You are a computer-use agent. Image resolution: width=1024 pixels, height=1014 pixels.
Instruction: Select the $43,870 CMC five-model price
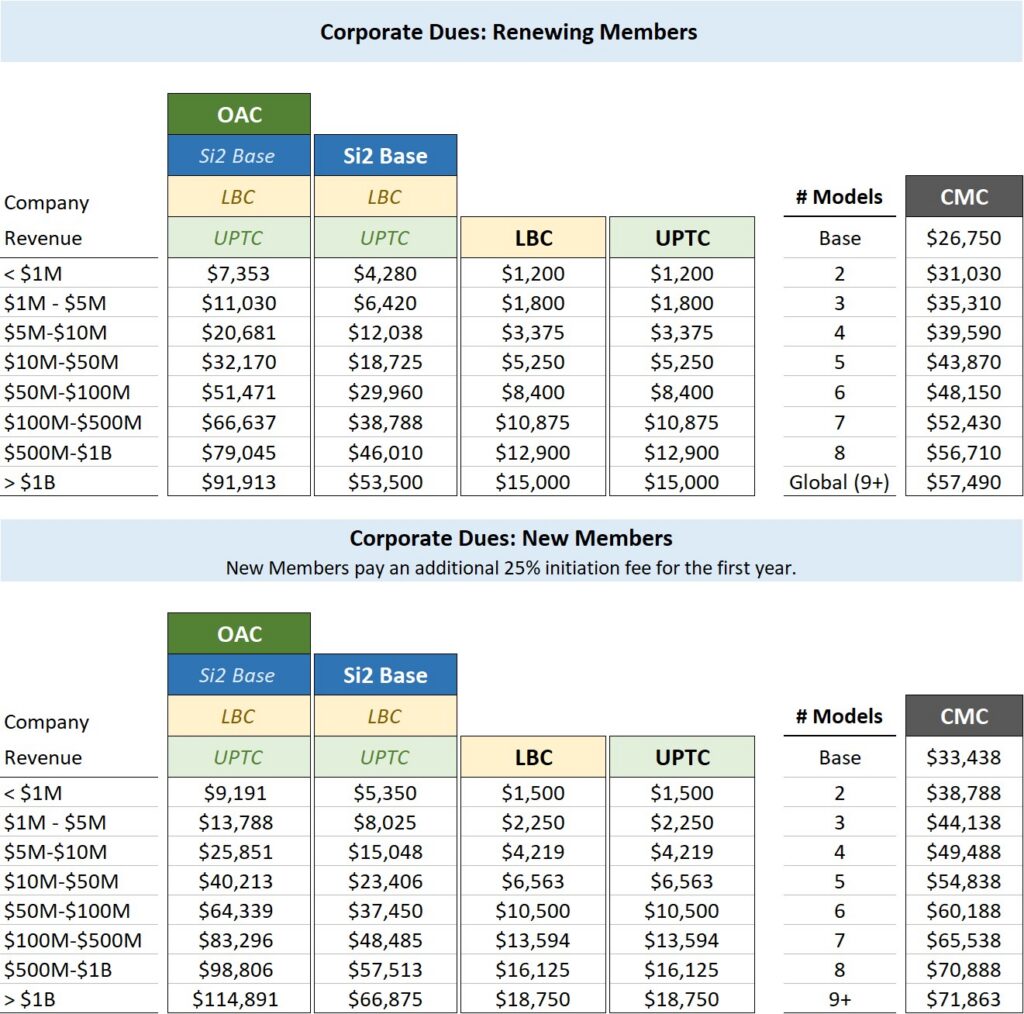tap(965, 393)
